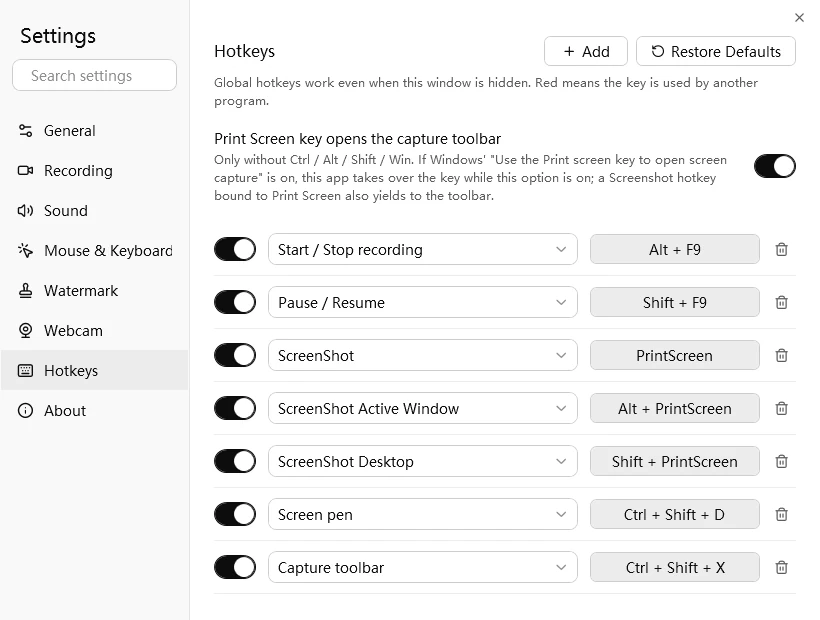Turn off the Screen pen hotkey
The width and height of the screenshot is (820, 620).
pyautogui.click(x=235, y=514)
